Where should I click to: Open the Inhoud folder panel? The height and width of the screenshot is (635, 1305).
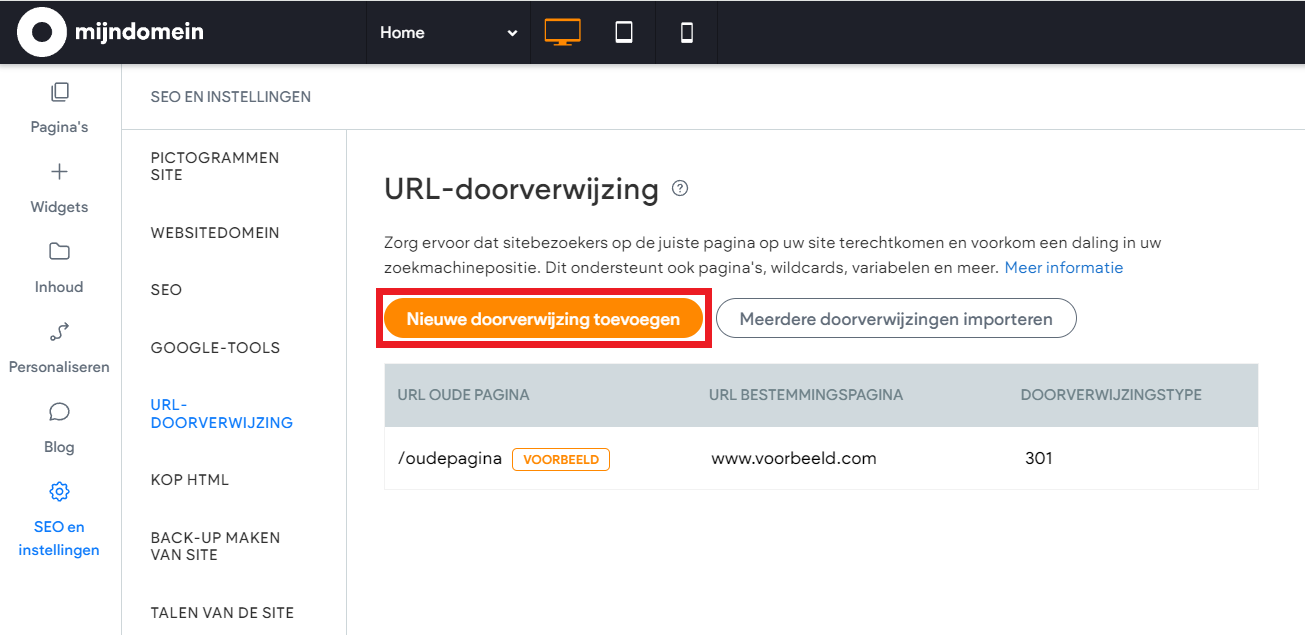tap(59, 267)
